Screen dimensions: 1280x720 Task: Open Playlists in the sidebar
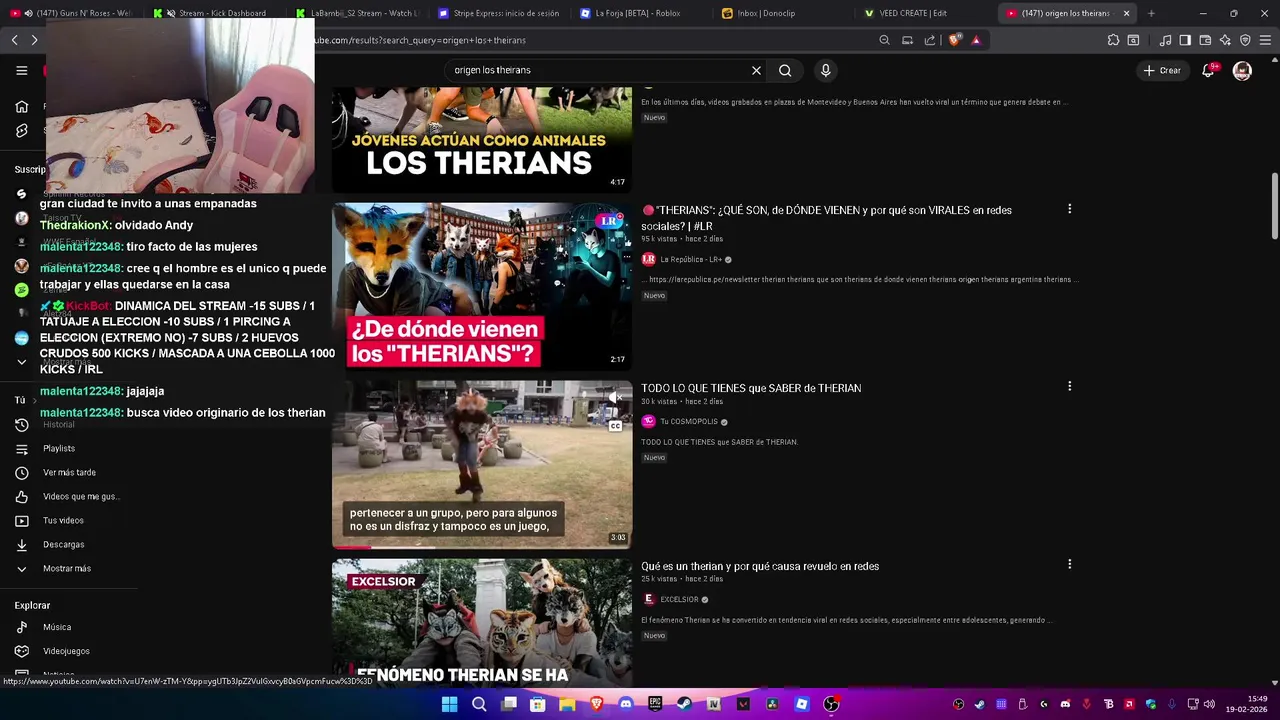(x=58, y=448)
